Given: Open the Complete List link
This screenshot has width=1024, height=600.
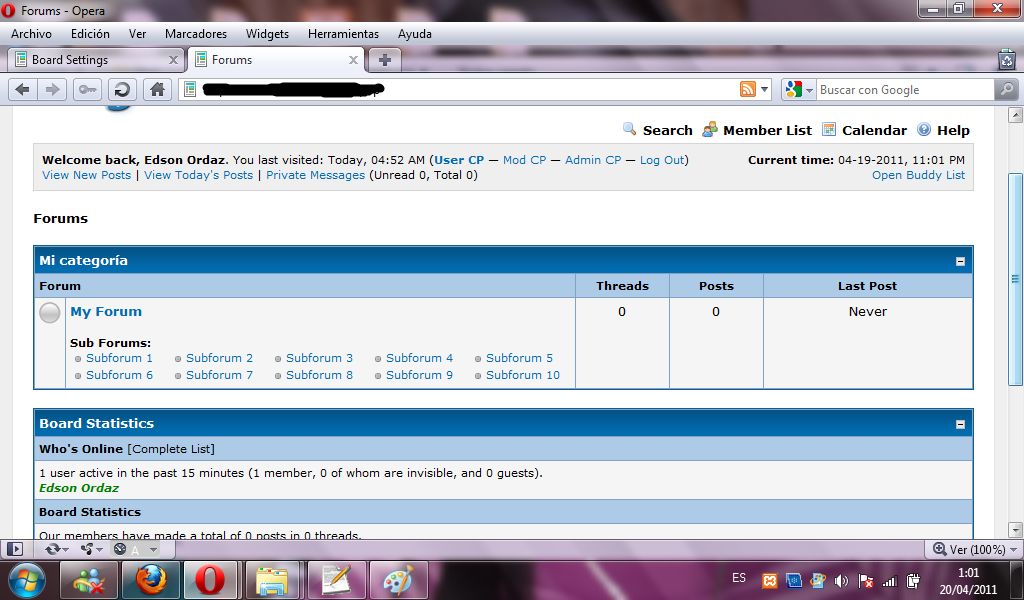Looking at the screenshot, I should [171, 449].
